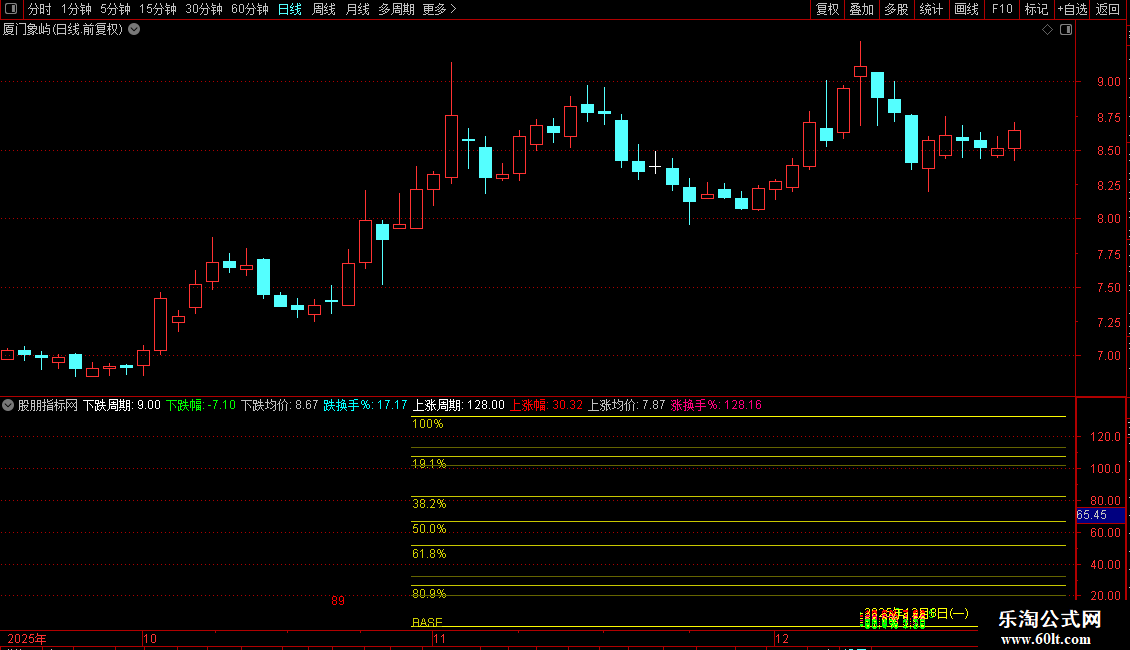Click the 2025年 label on time axis
Screen dimensions: 1130x650
click(x=27, y=639)
